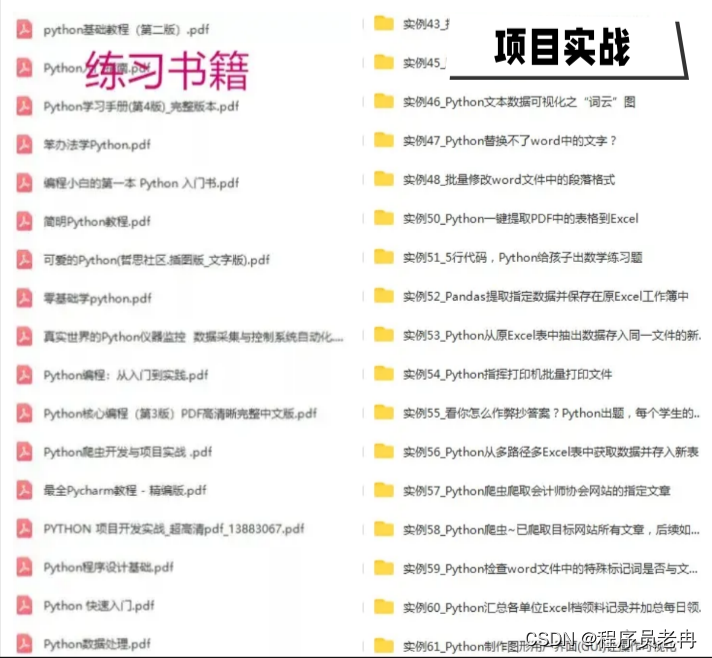
Task: Click folder name 实例58_Python爬虫~已爬取目标网站所有文章
Action: point(551,530)
